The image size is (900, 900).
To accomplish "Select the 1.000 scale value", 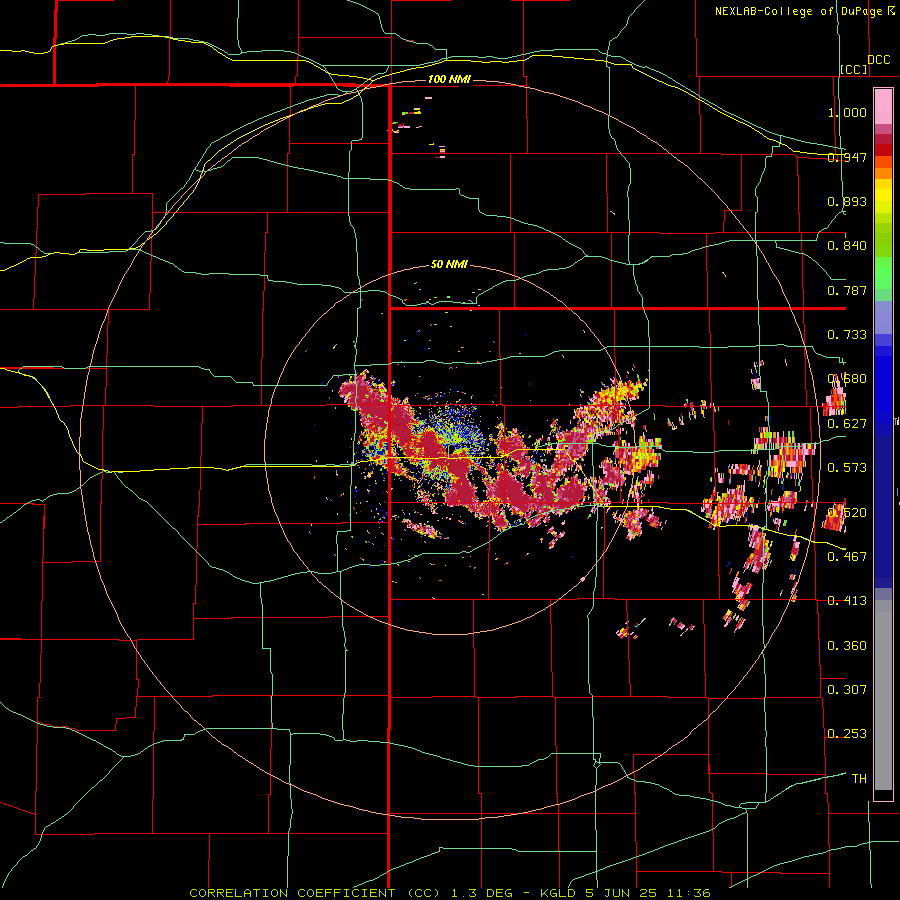I will coord(847,112).
